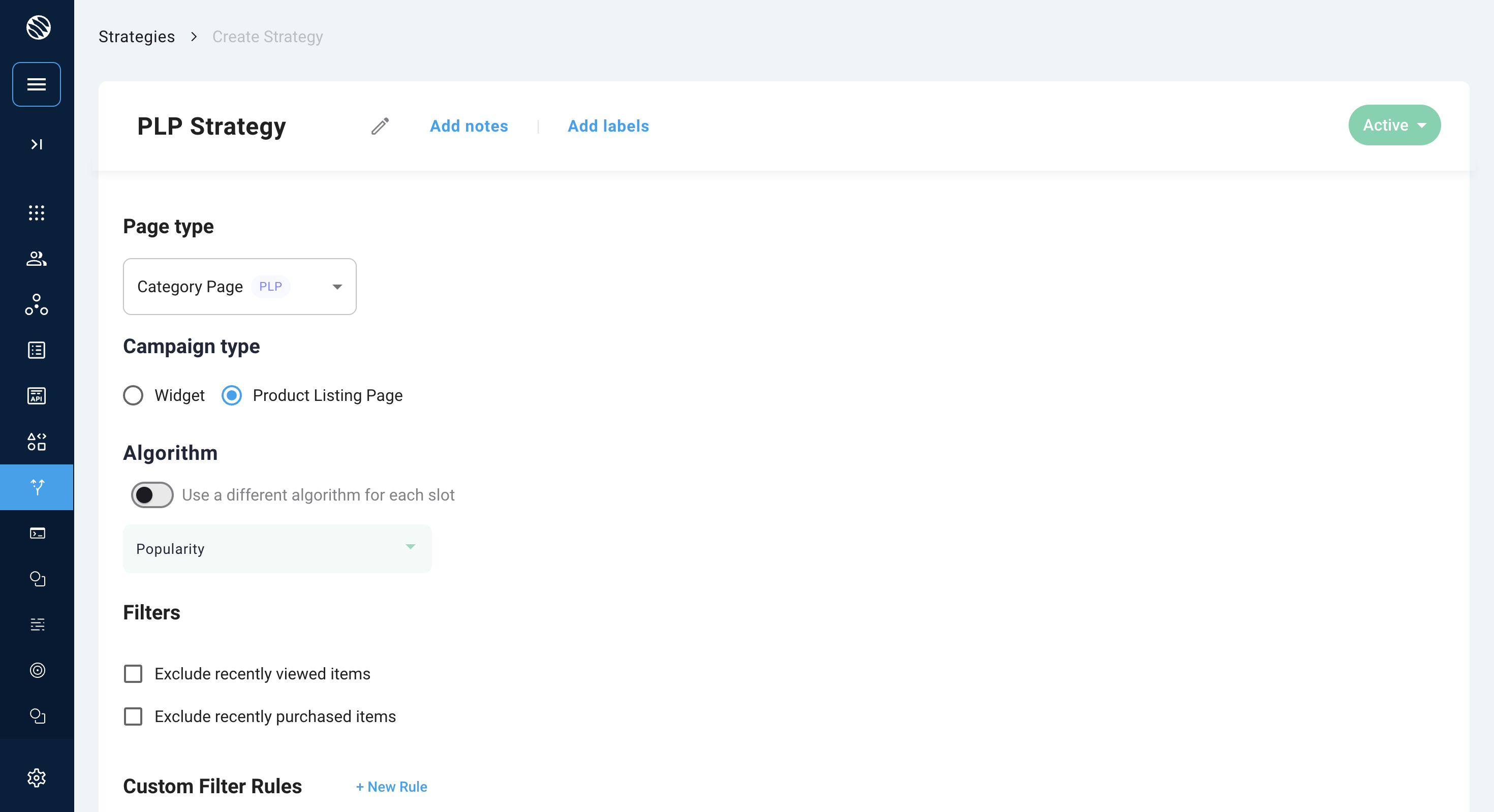Open the Popularity algorithm dropdown
Image resolution: width=1494 pixels, height=812 pixels.
tap(277, 549)
